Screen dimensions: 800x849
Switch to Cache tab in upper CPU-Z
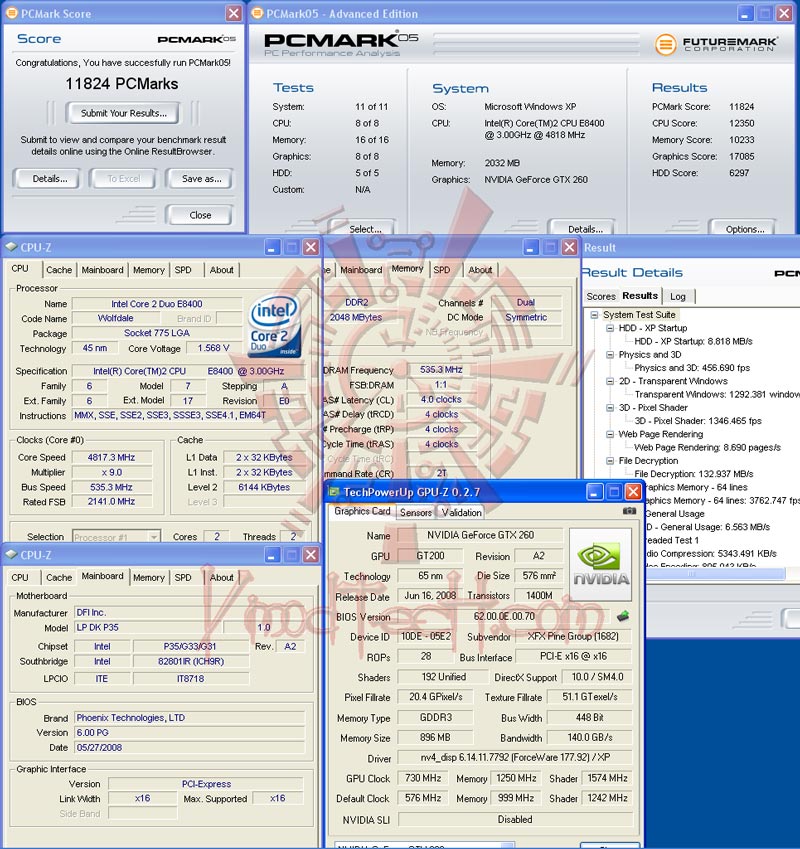[59, 270]
